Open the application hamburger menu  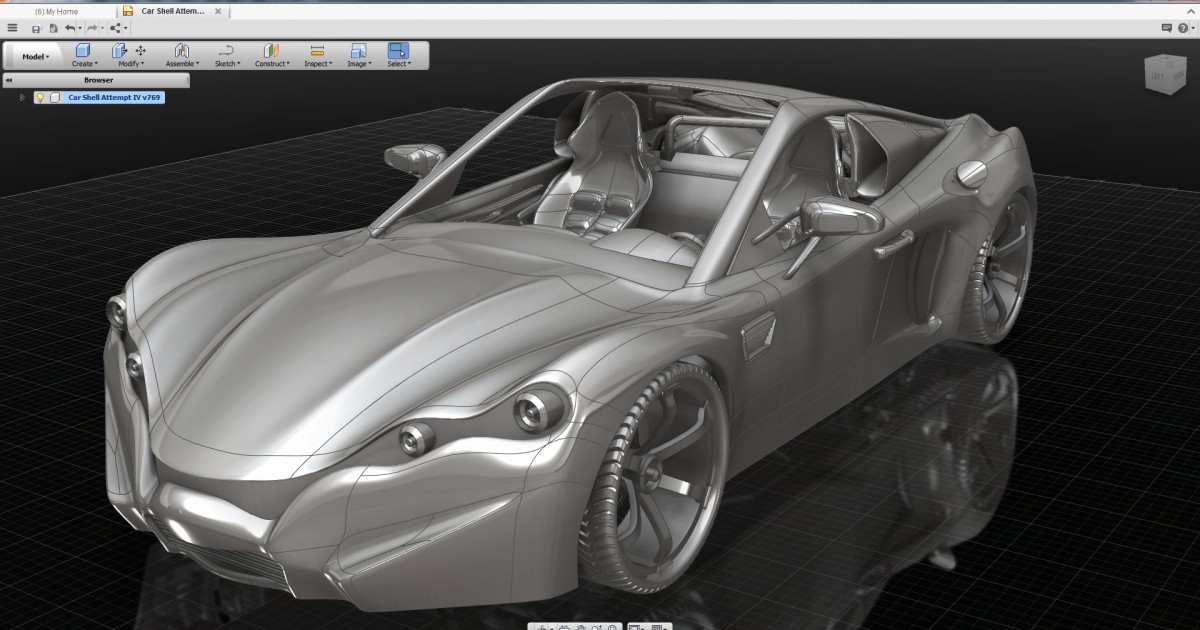[x=12, y=28]
